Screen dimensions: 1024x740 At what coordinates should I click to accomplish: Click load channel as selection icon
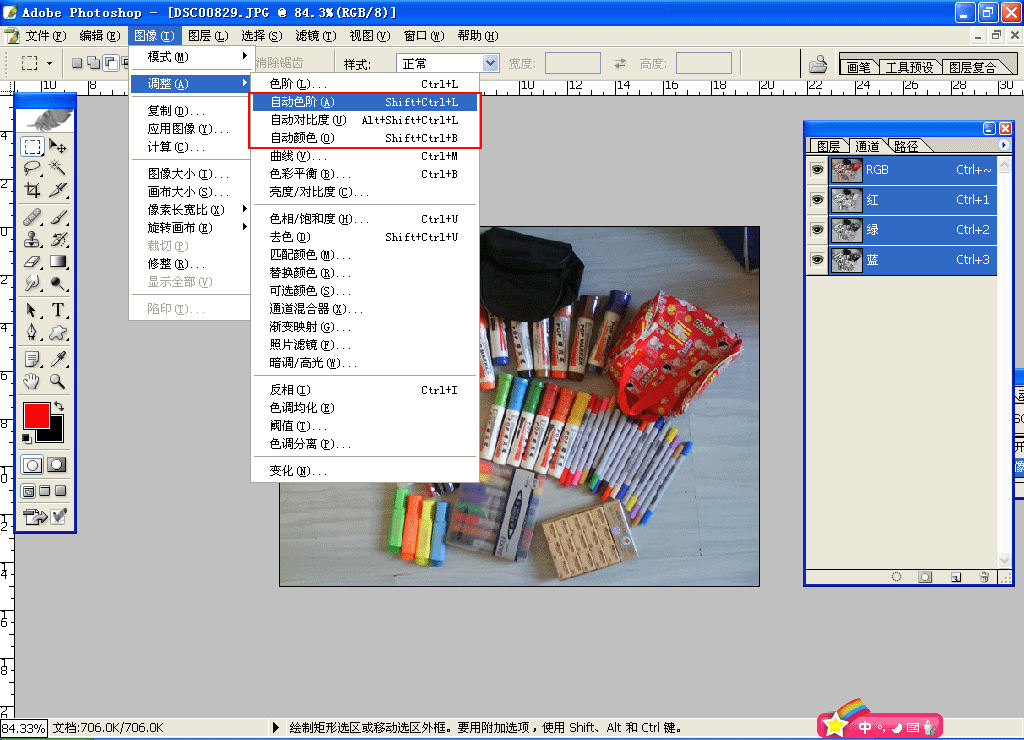pyautogui.click(x=897, y=577)
